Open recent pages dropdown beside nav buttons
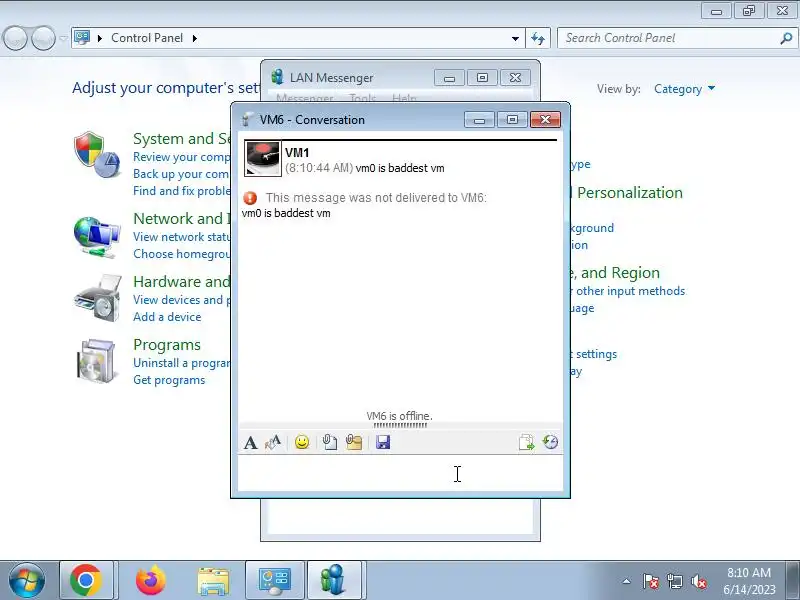This screenshot has height=600, width=800. [x=63, y=38]
